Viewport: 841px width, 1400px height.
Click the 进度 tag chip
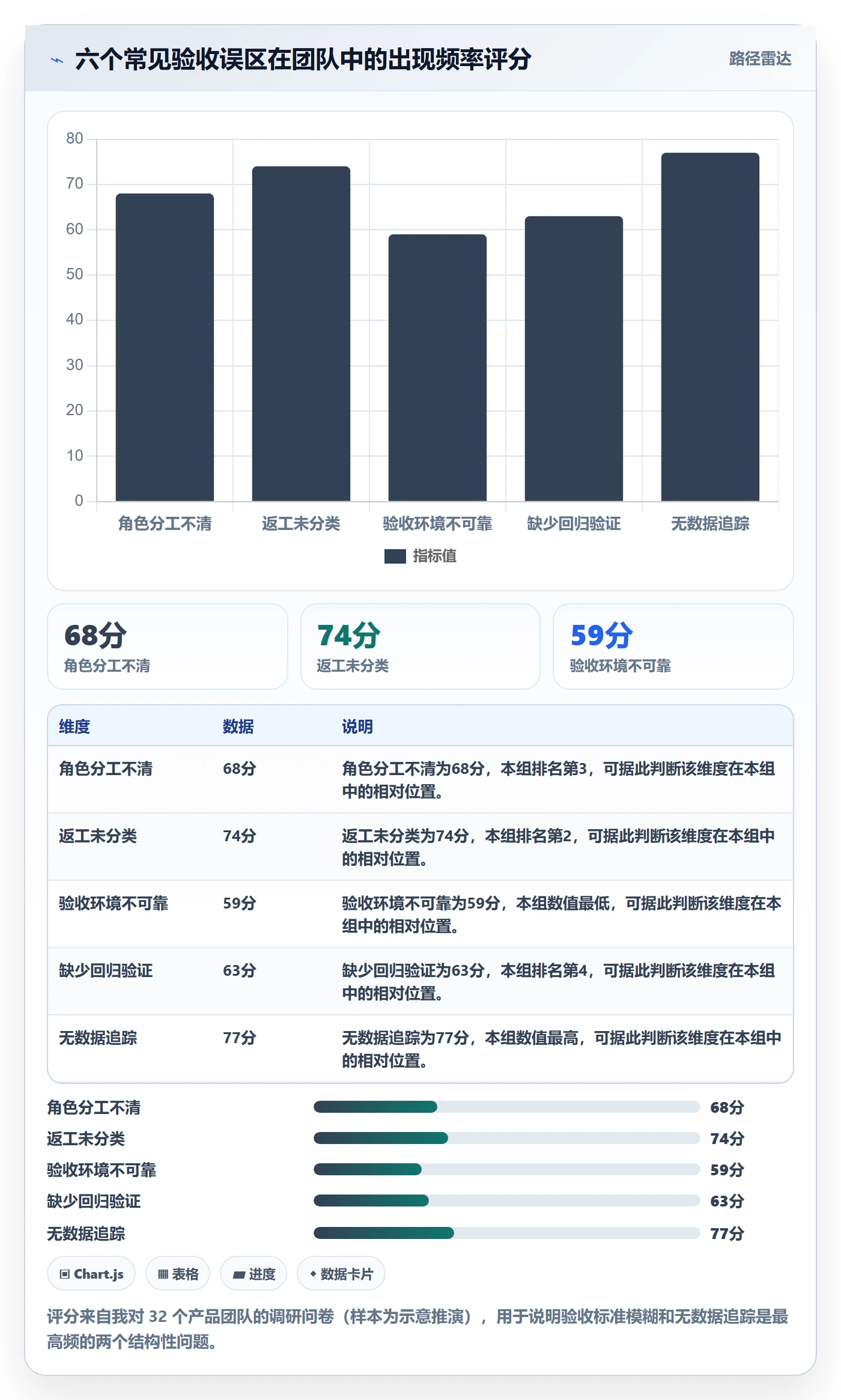pos(254,1274)
